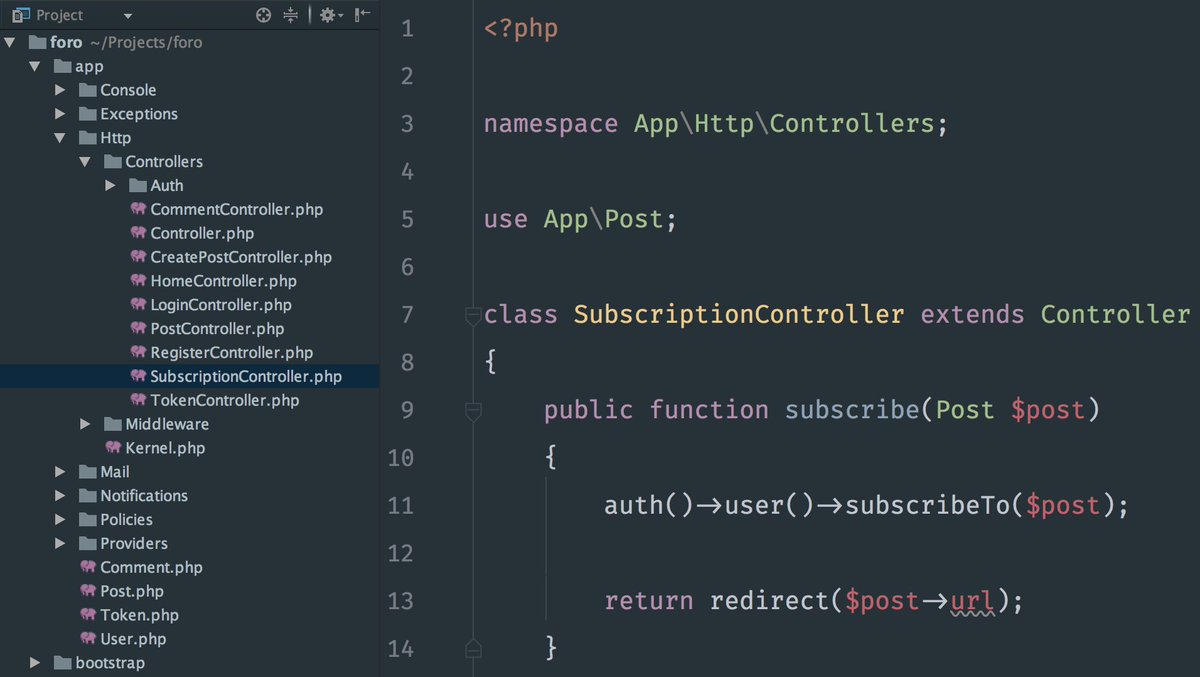The image size is (1200, 677).
Task: Click the Post.php file icon
Action: point(88,591)
